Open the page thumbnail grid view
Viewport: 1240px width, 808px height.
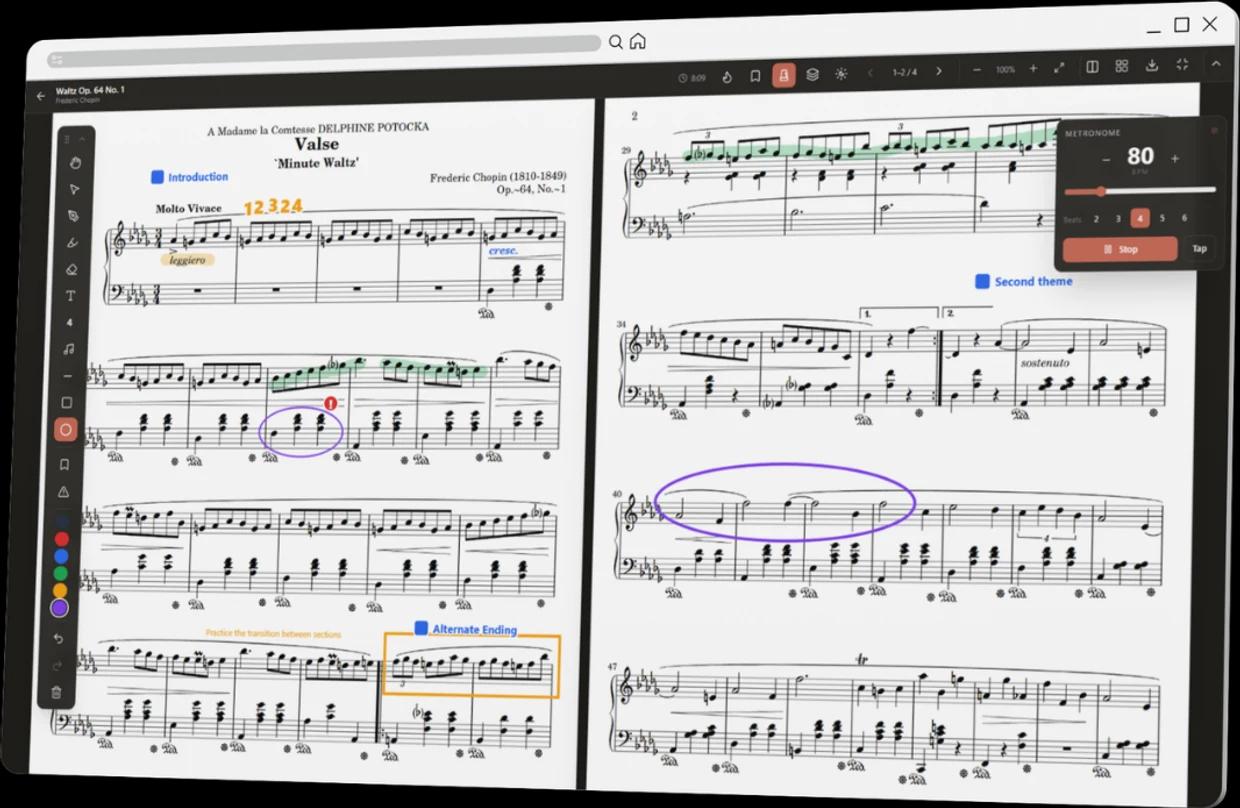1121,66
